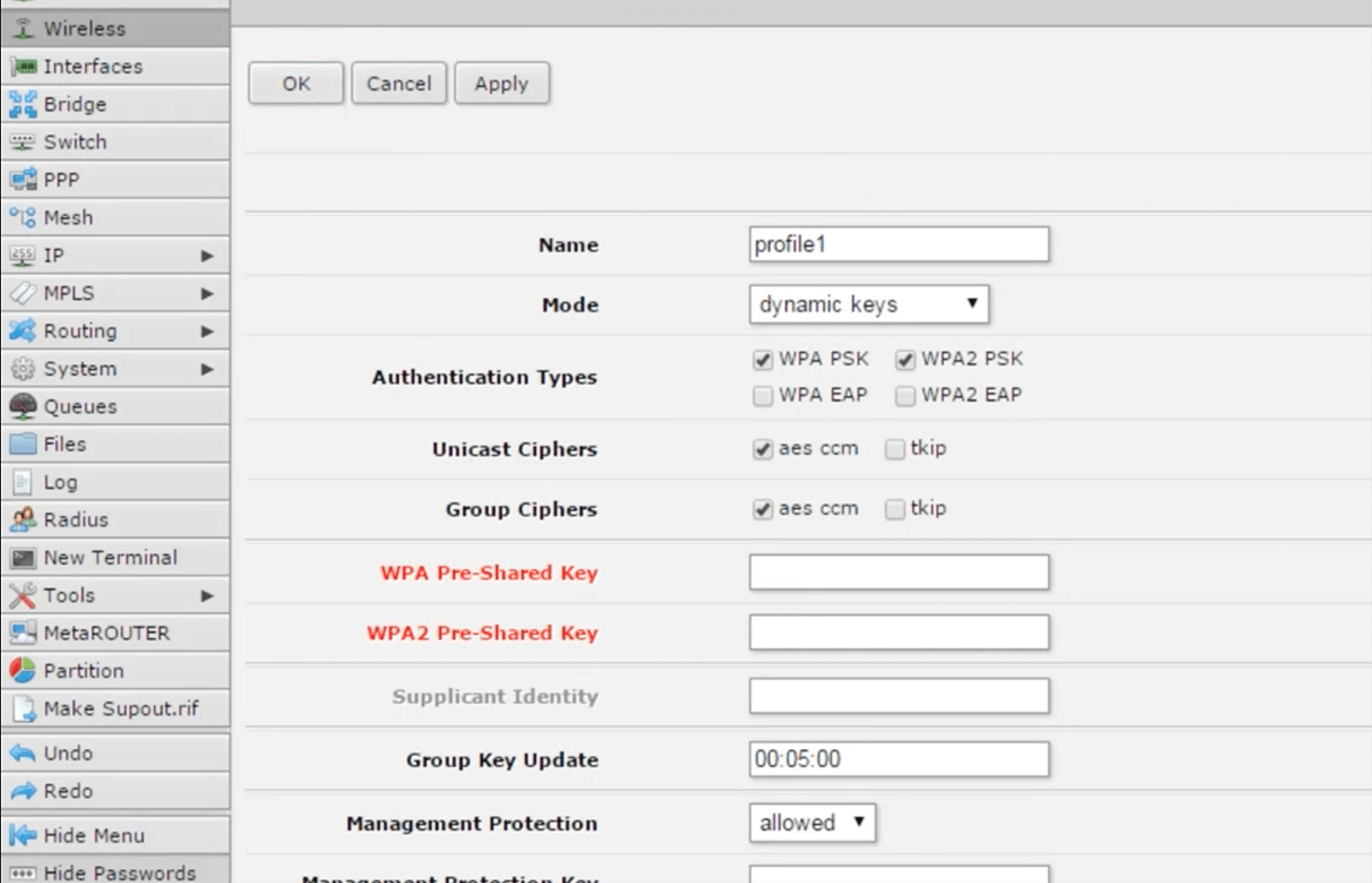Viewport: 1372px width, 883px height.
Task: Click the Queues tree icon
Action: coord(23,406)
